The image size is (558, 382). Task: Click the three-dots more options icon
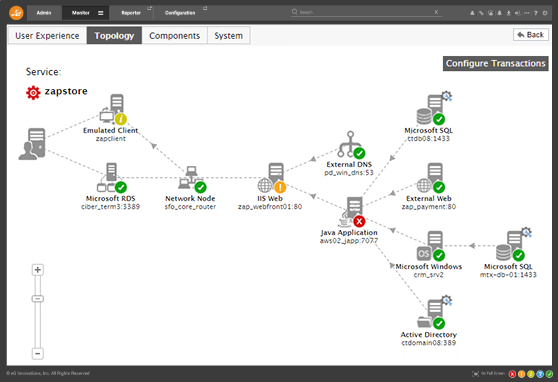527,13
